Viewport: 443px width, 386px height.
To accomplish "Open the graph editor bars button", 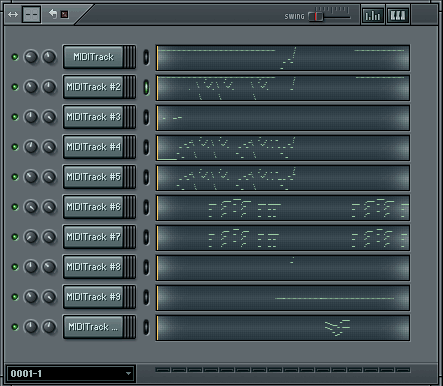I will click(373, 15).
